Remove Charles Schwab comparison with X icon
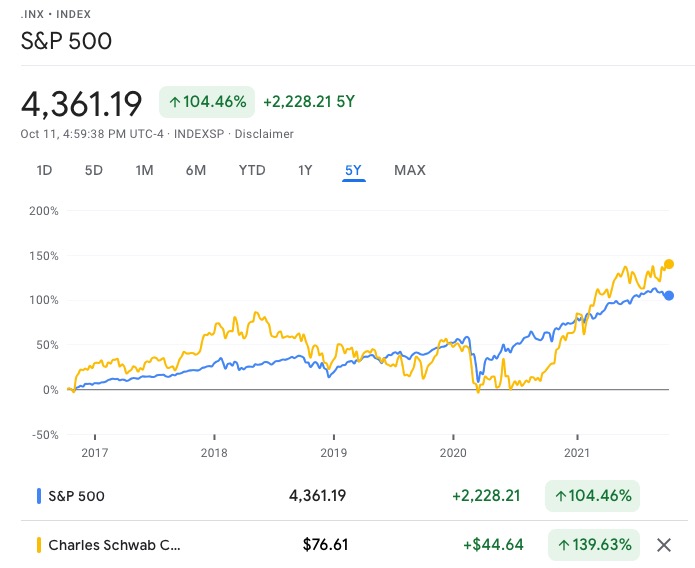The image size is (695, 568). click(662, 545)
